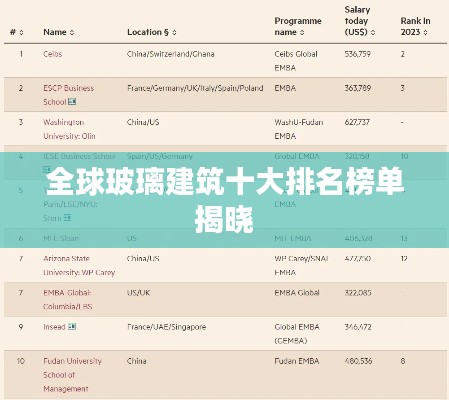Select the salary value in Arizona State row
The width and height of the screenshot is (449, 400).
[358, 259]
